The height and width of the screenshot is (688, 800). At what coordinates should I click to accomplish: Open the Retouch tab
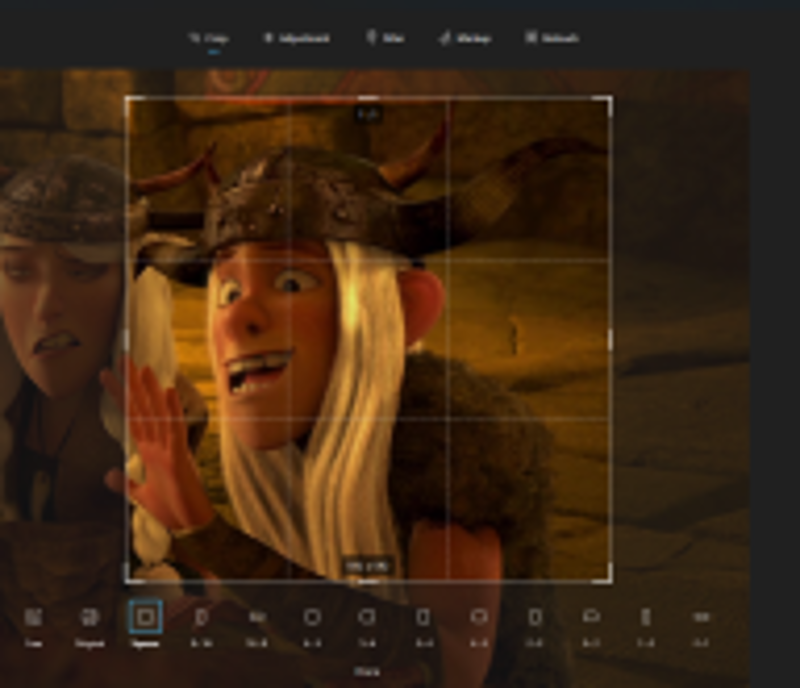[x=552, y=38]
